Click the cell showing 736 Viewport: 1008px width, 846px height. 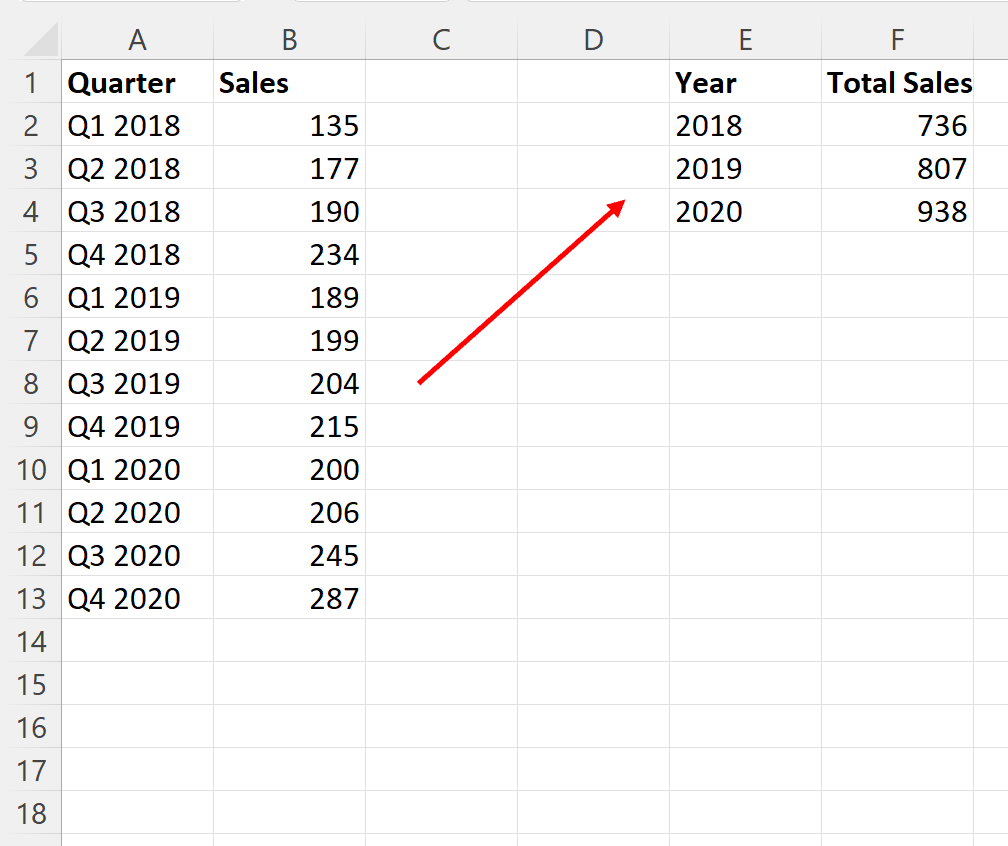(x=897, y=126)
